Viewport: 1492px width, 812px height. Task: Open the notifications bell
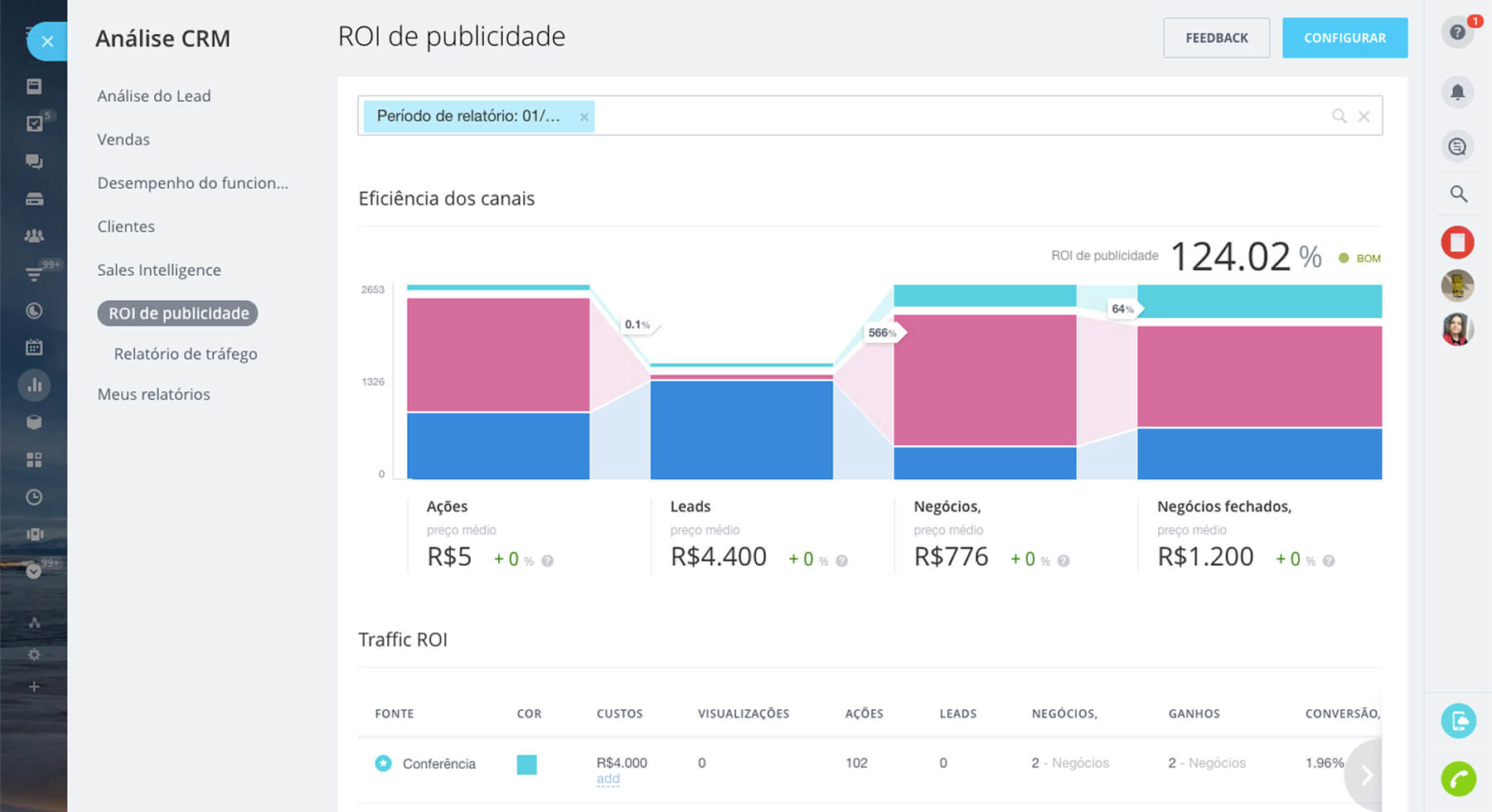click(x=1457, y=92)
